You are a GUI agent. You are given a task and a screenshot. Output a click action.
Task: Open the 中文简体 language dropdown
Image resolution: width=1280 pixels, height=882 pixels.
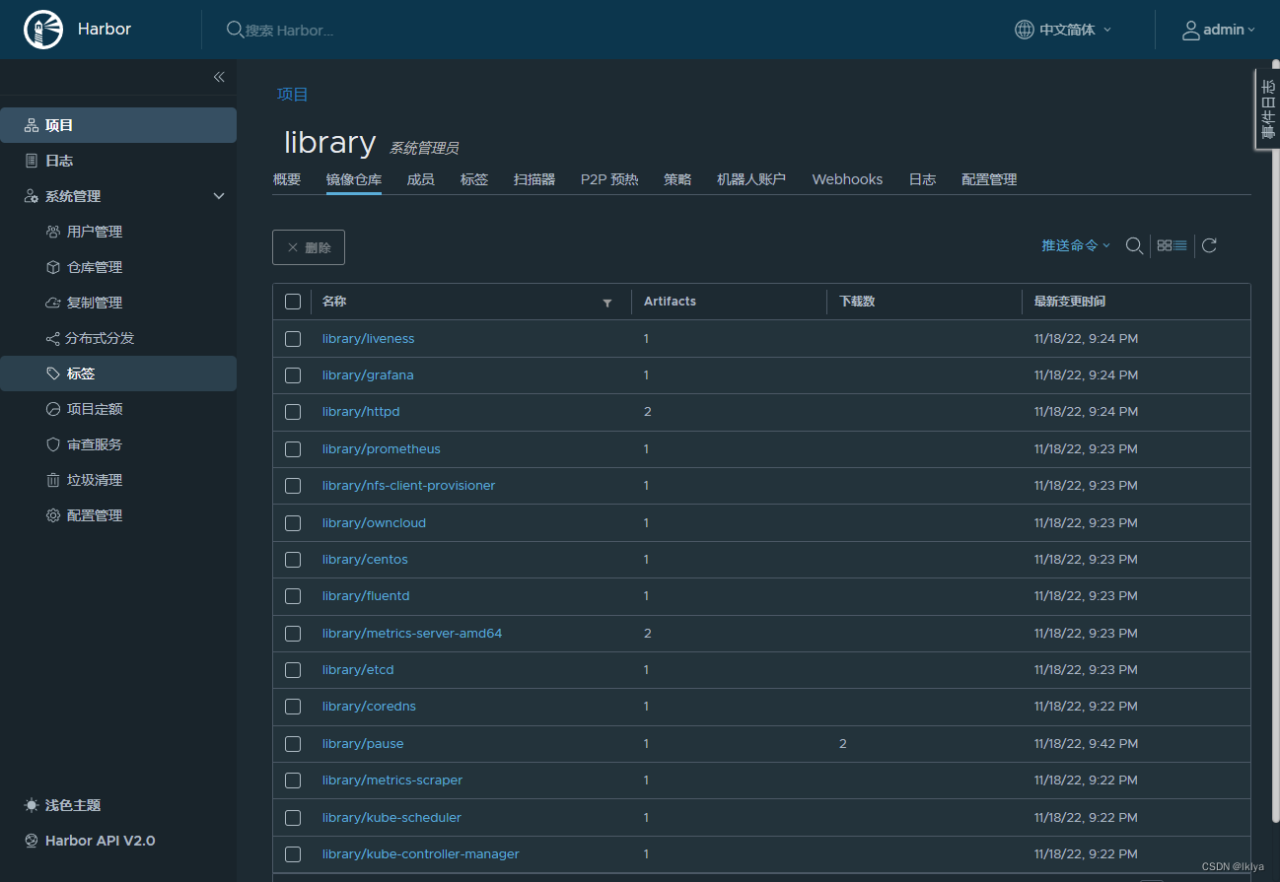coord(1063,30)
